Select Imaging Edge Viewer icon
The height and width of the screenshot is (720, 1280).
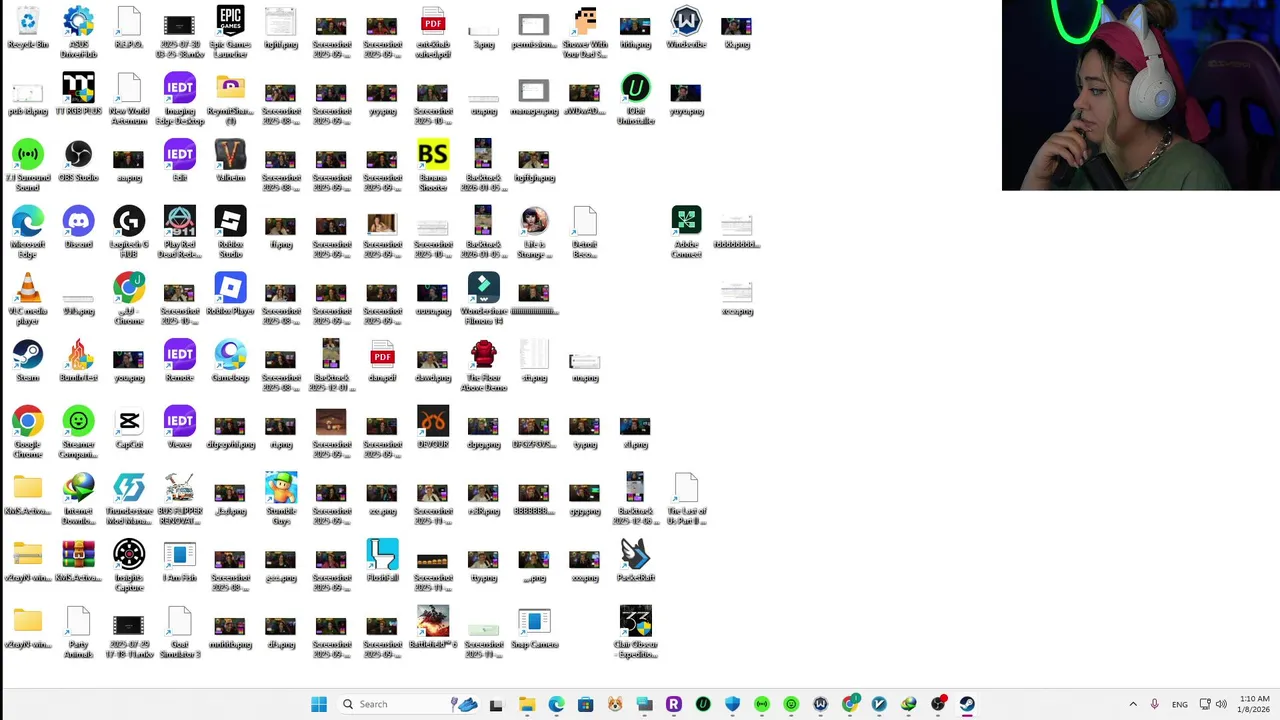[179, 428]
